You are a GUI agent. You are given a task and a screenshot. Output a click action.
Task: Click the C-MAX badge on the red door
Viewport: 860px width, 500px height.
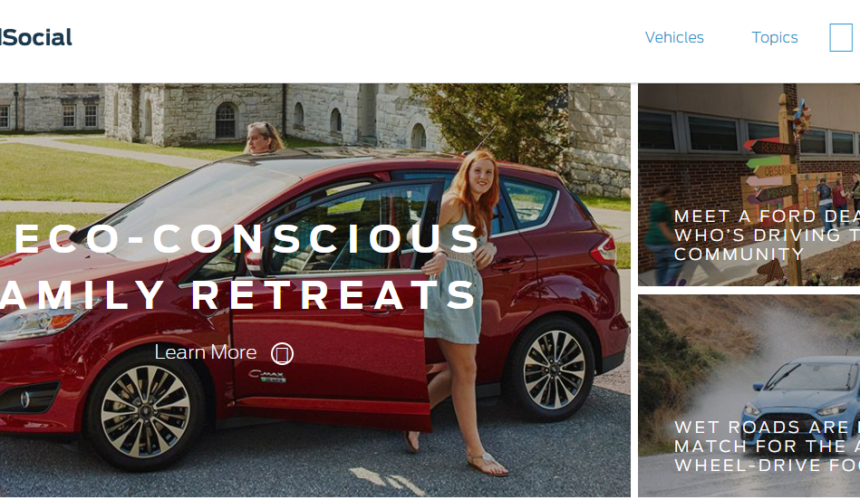pyautogui.click(x=267, y=376)
